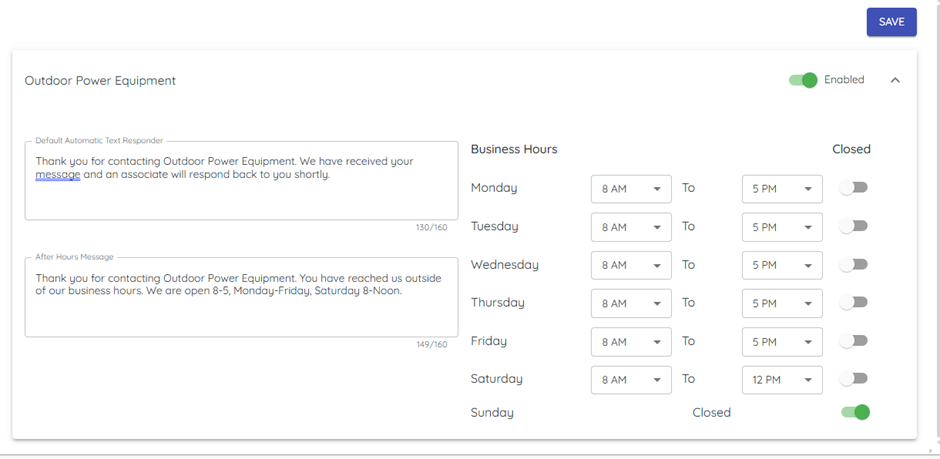Viewport: 940px width, 459px height.
Task: Open Tuesday opening time dropdown
Action: [631, 227]
